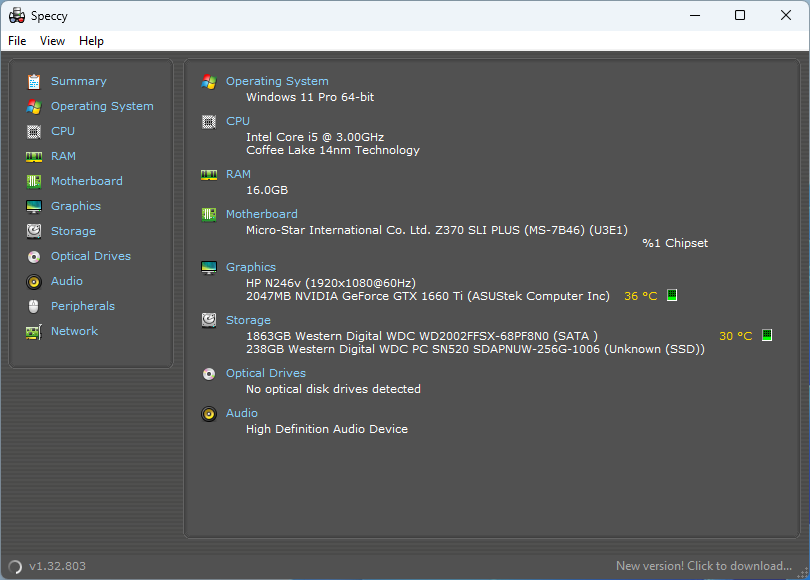Click Windows flag icon beside Operating System heading
The image size is (810, 580).
pyautogui.click(x=209, y=82)
